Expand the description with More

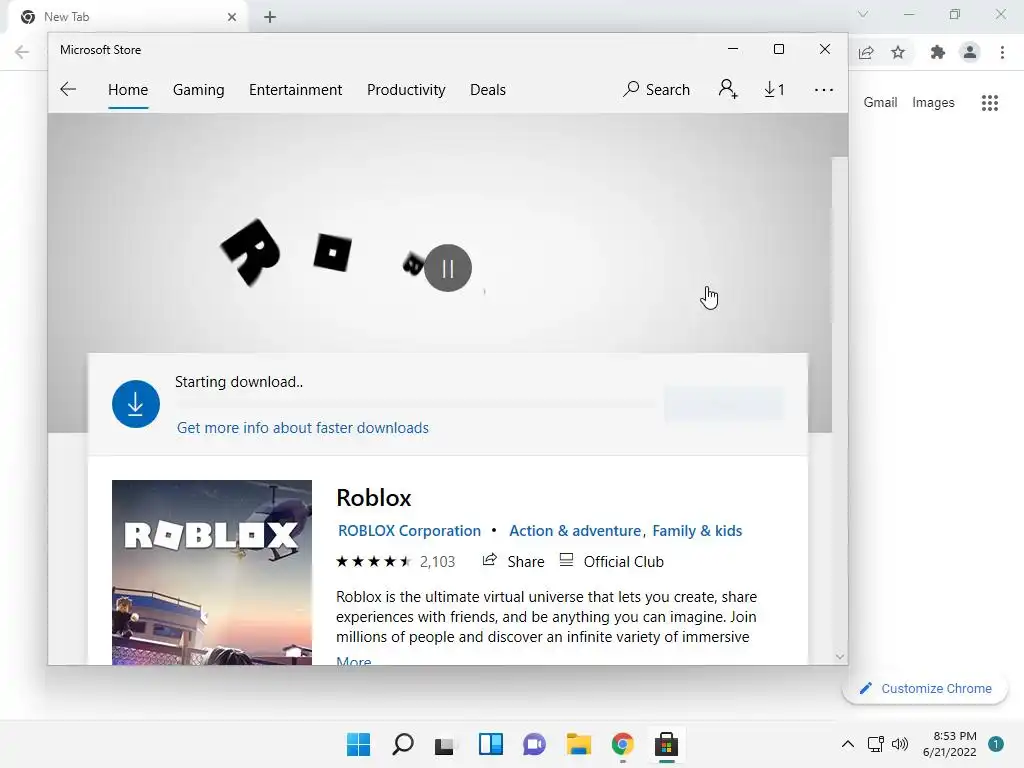click(353, 660)
